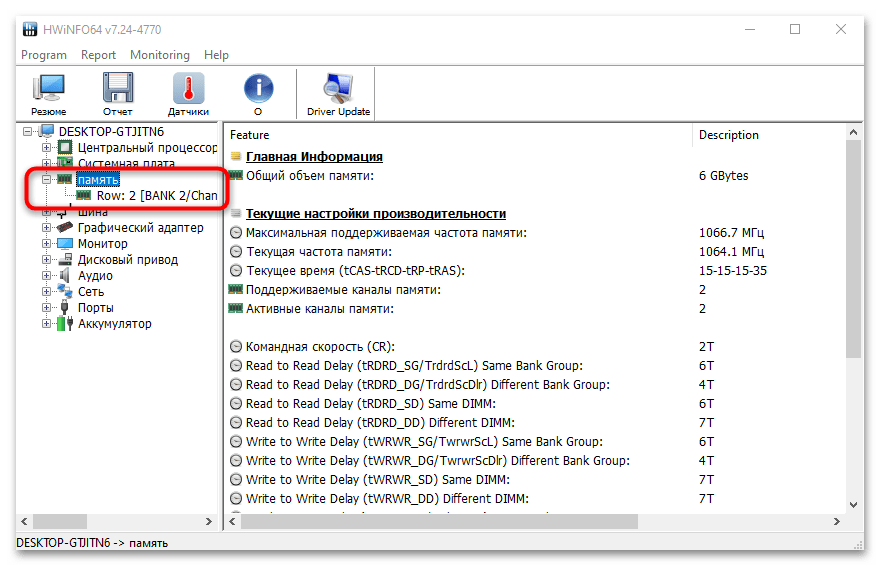The image size is (880, 566).
Task: Select the Текущее время (tCAS-tRCD-tRP-tRAS) row
Action: click(x=536, y=271)
